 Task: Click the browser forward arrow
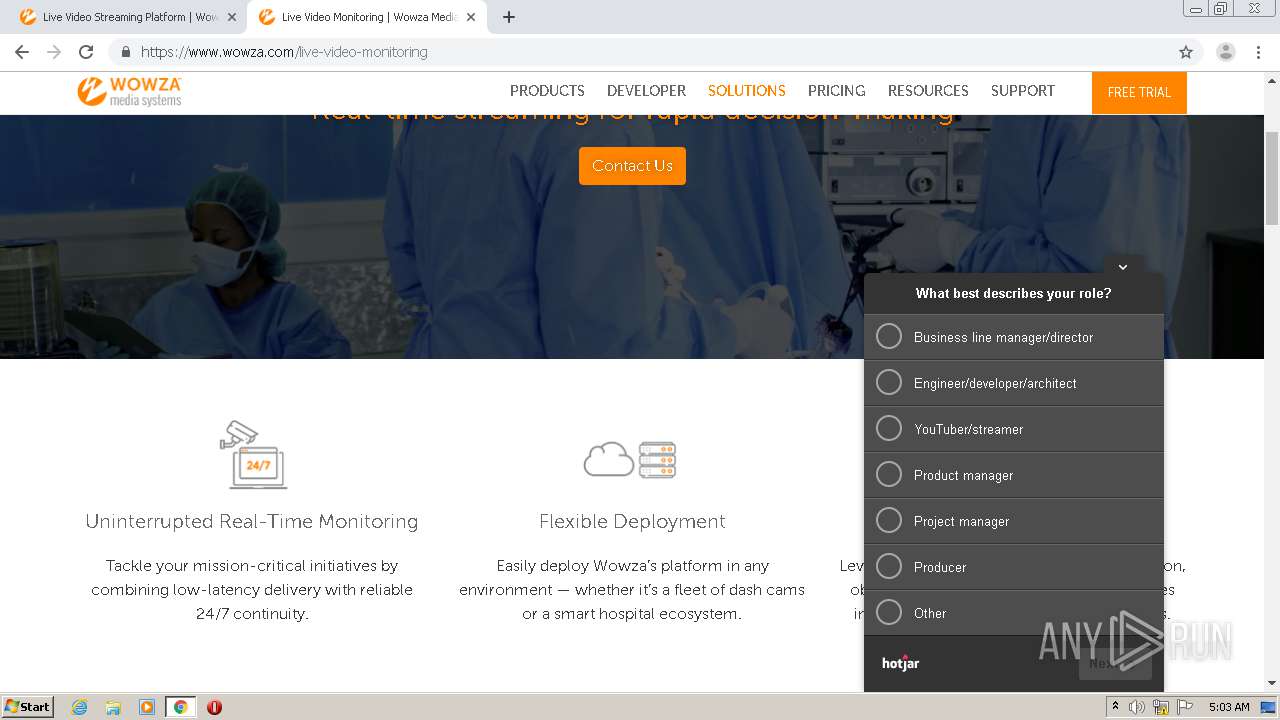point(54,52)
